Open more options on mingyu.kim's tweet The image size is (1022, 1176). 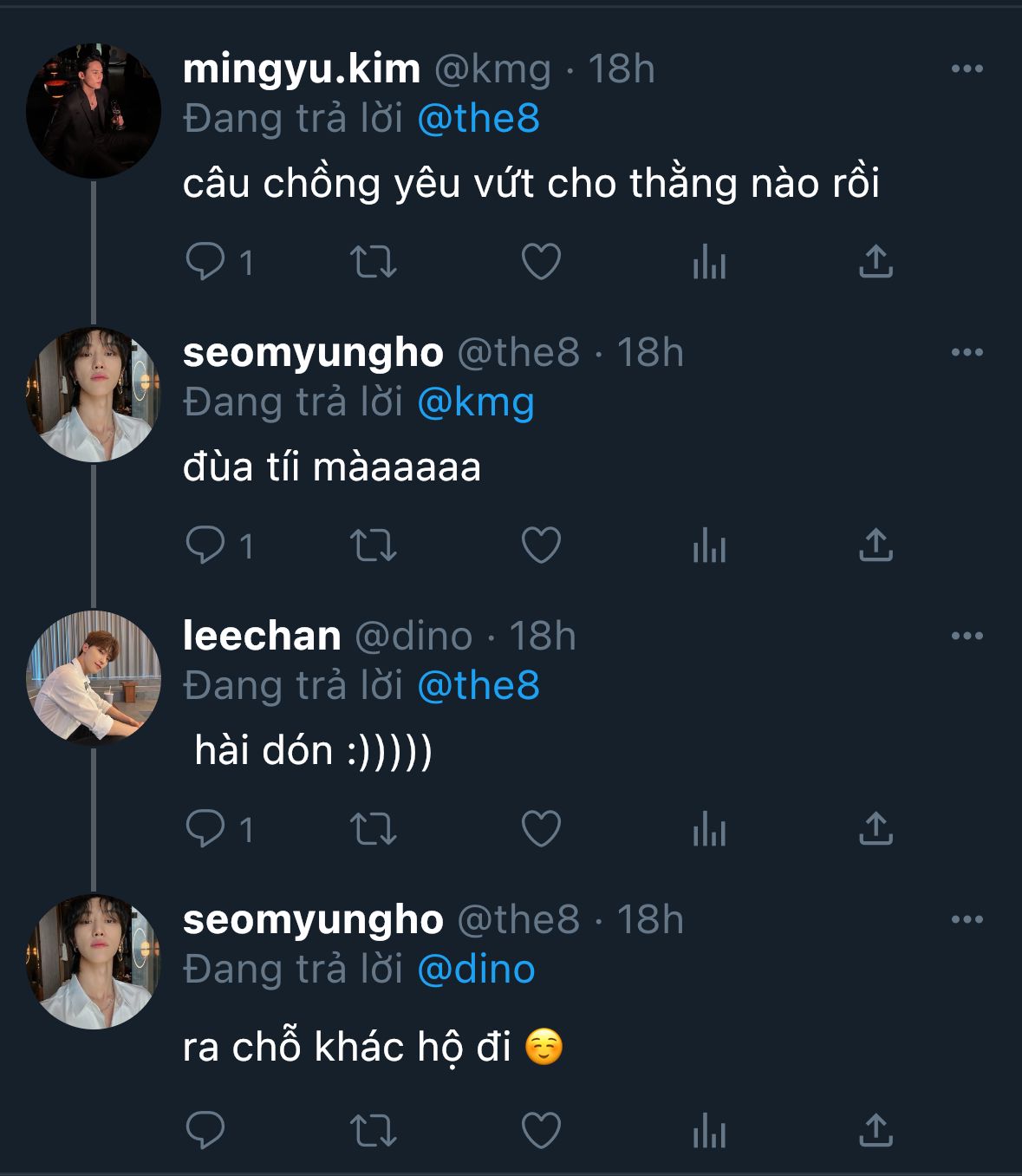point(967,69)
